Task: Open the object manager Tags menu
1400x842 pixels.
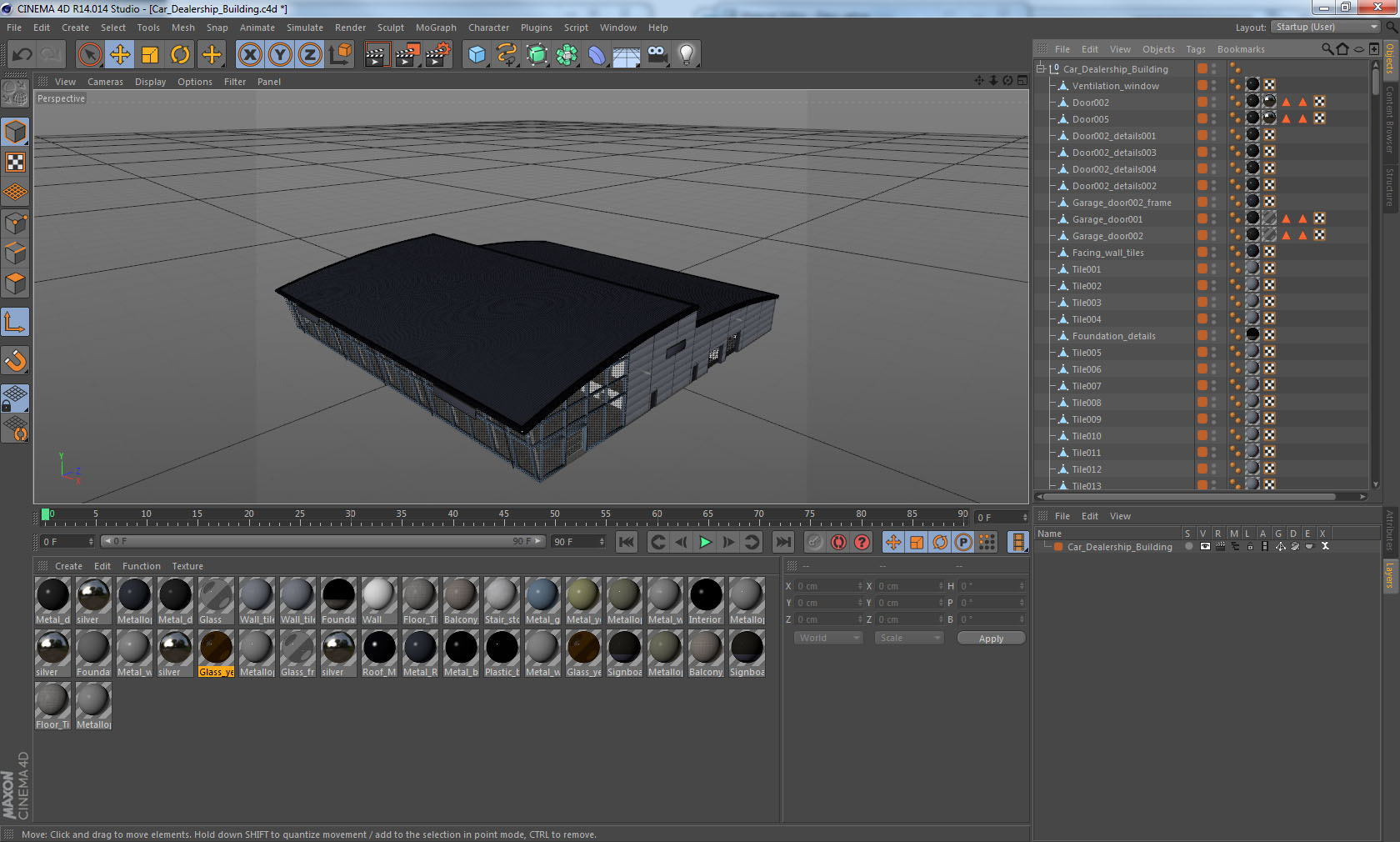Action: 1196,49
